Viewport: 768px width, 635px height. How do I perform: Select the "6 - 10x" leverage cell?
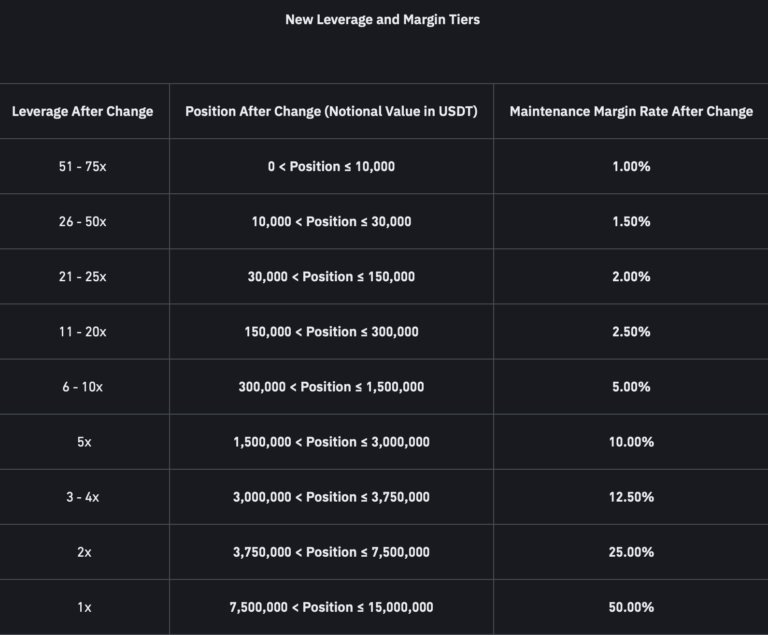83,386
